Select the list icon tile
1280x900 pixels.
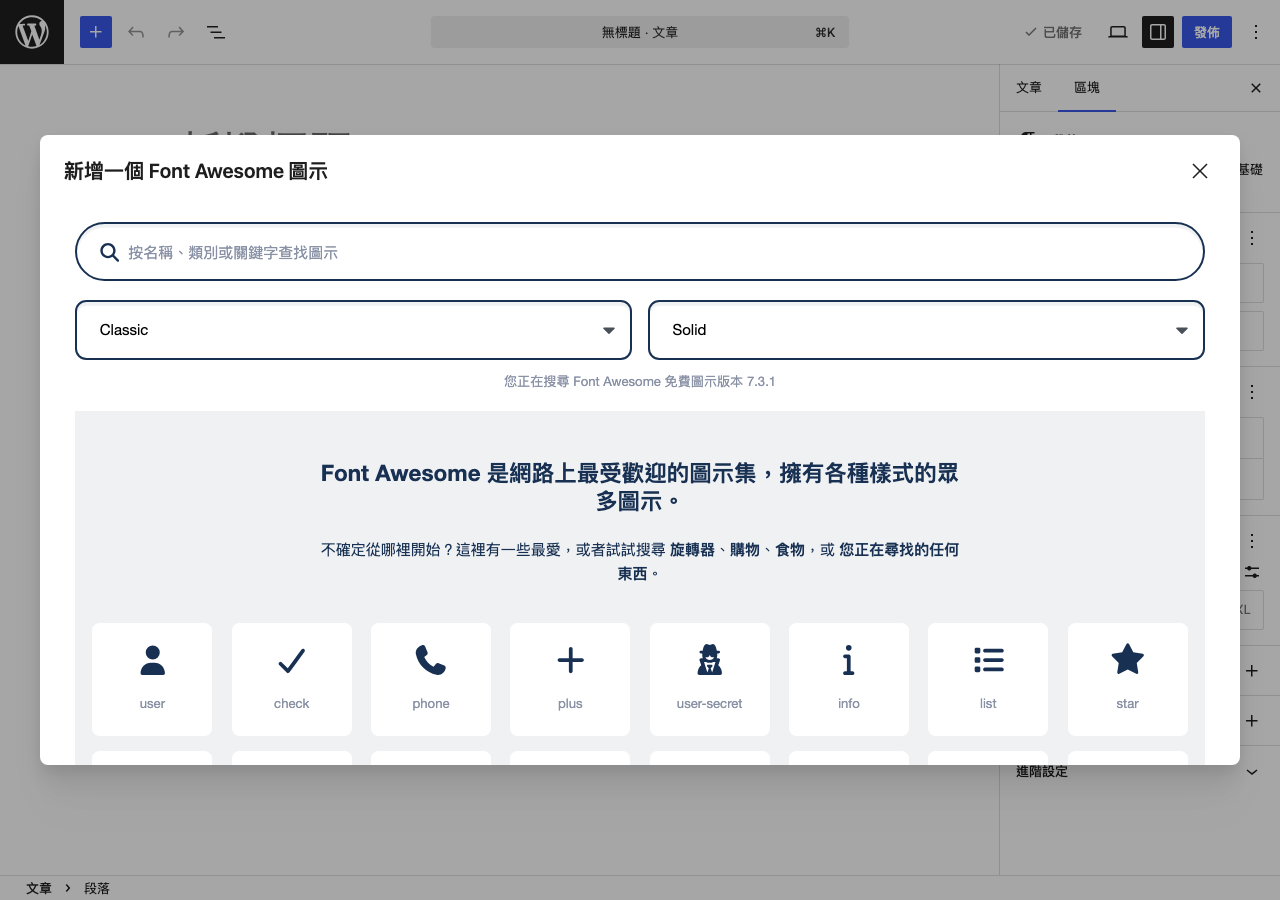pyautogui.click(x=988, y=679)
